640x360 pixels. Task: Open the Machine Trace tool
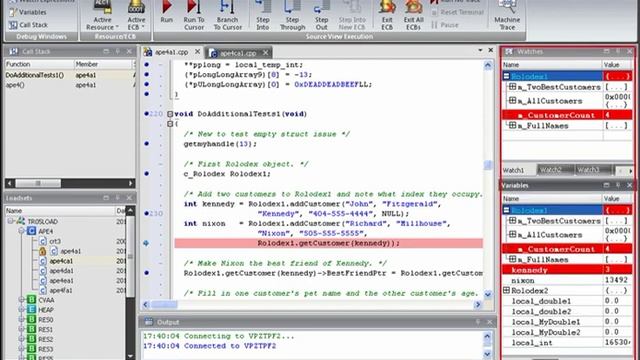click(x=507, y=16)
